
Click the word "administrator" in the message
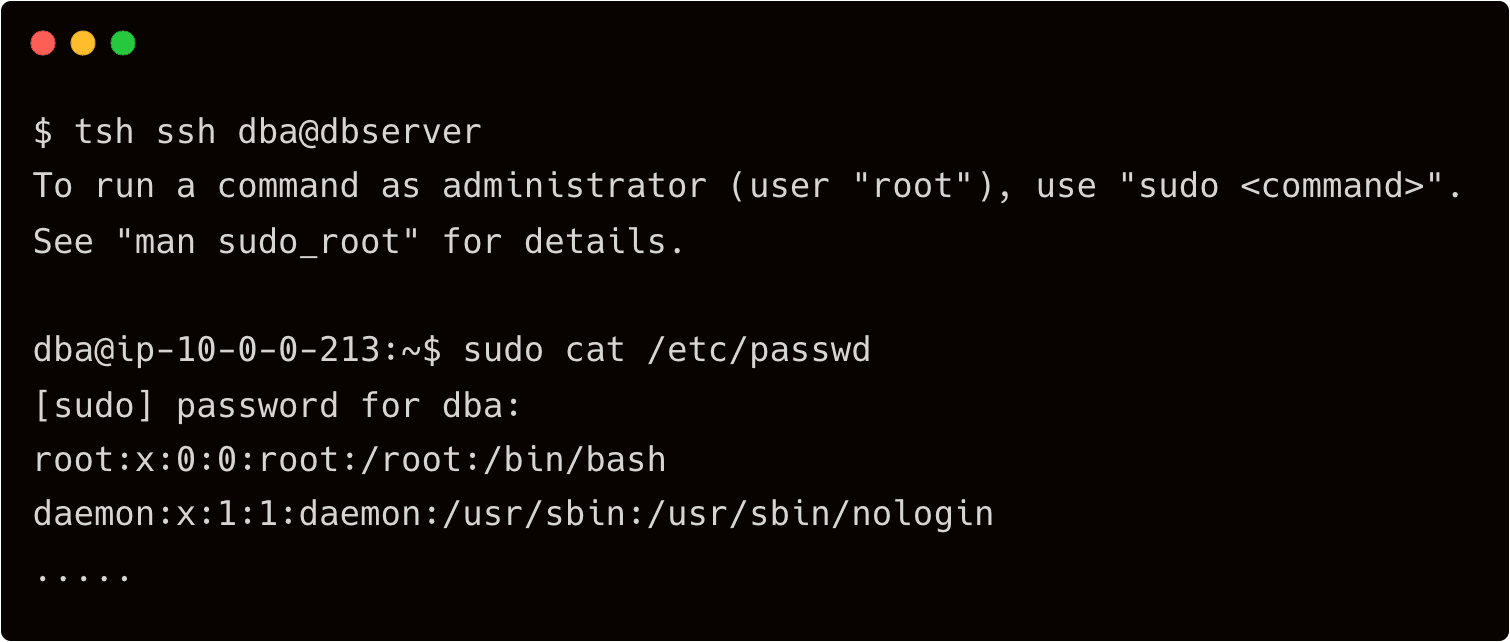click(x=574, y=186)
